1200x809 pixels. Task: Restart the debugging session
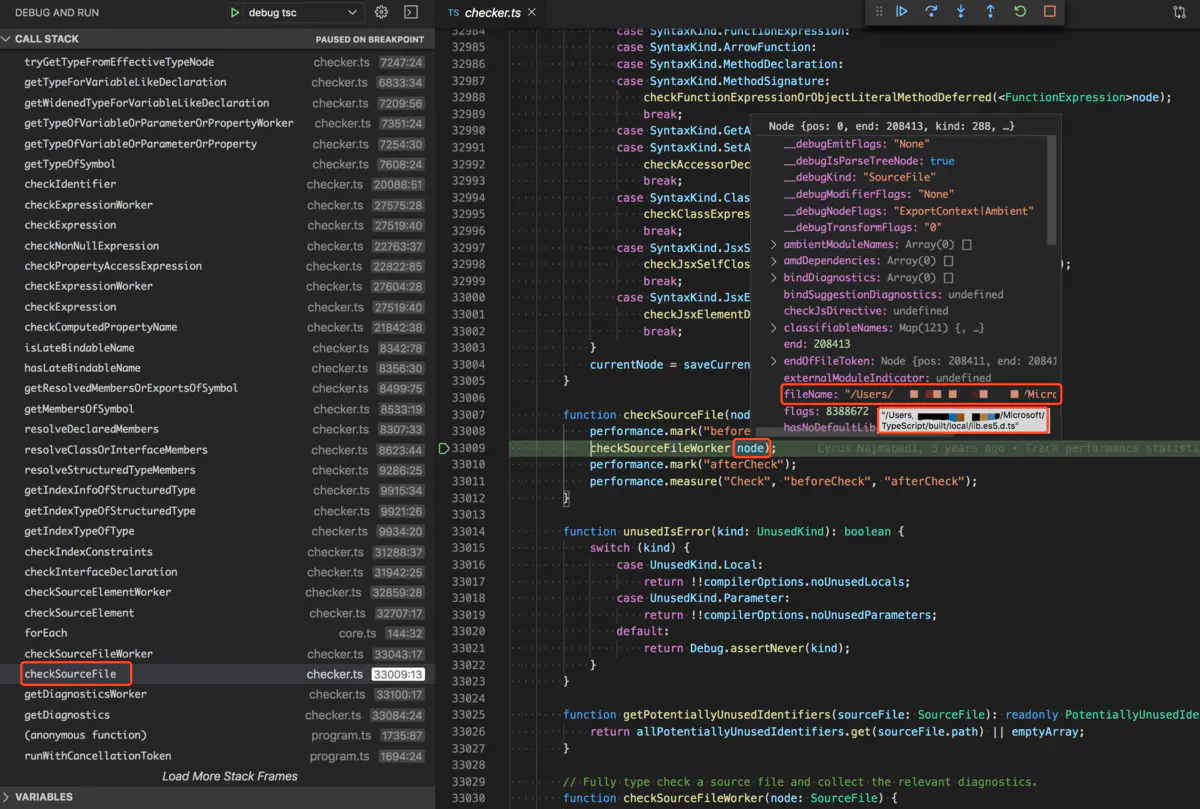pos(1020,12)
